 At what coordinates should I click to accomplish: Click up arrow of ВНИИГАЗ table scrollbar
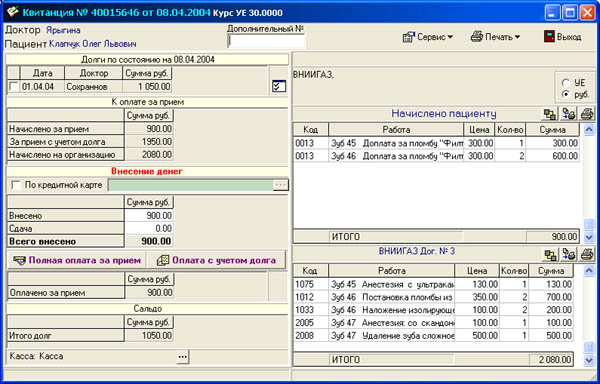pyautogui.click(x=589, y=271)
